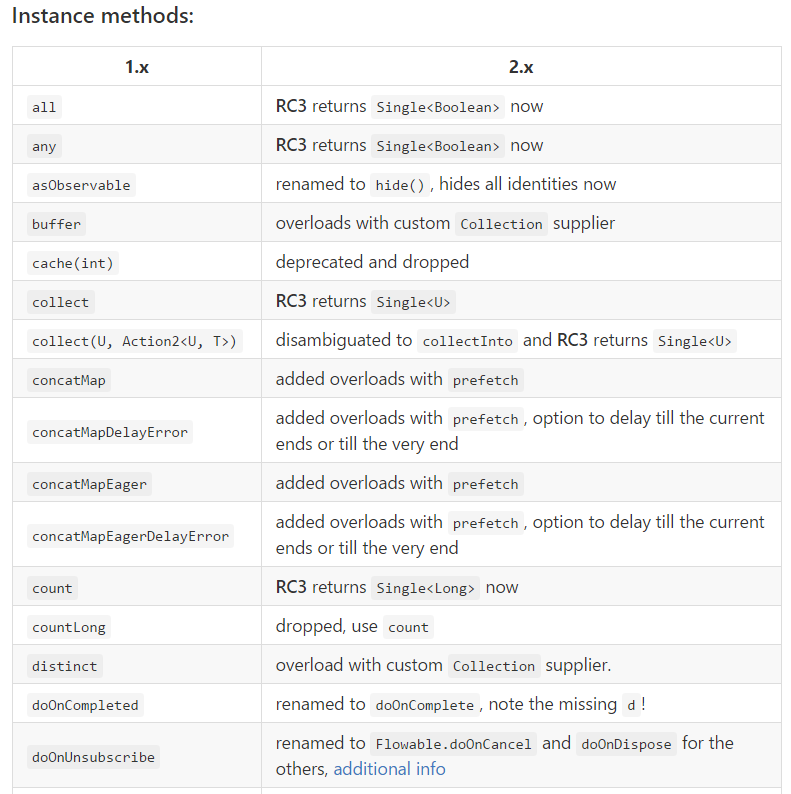The width and height of the screenshot is (791, 794).
Task: Select the buffer method label
Action: [56, 224]
